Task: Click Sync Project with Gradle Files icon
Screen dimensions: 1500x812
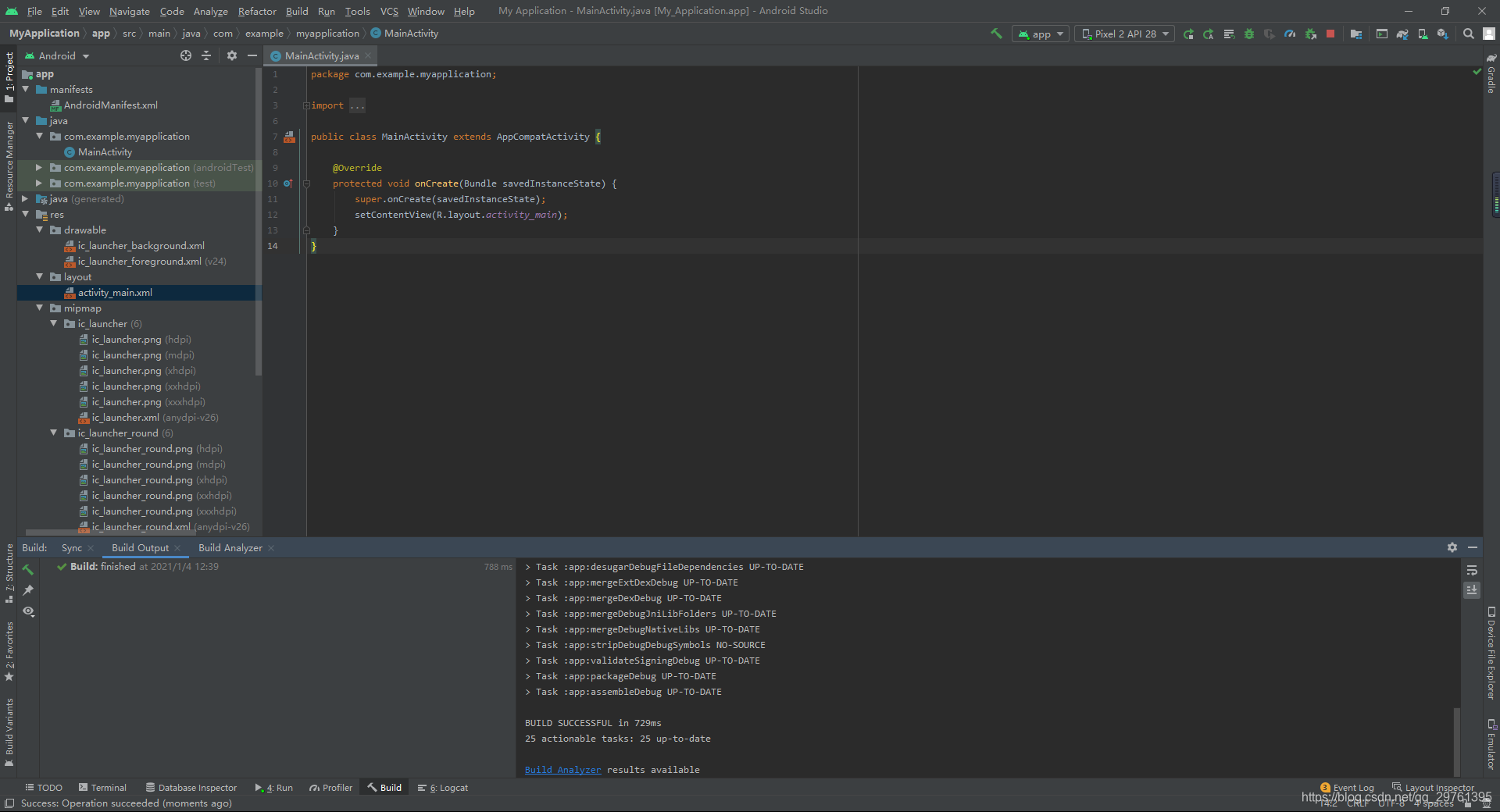Action: (x=1402, y=34)
